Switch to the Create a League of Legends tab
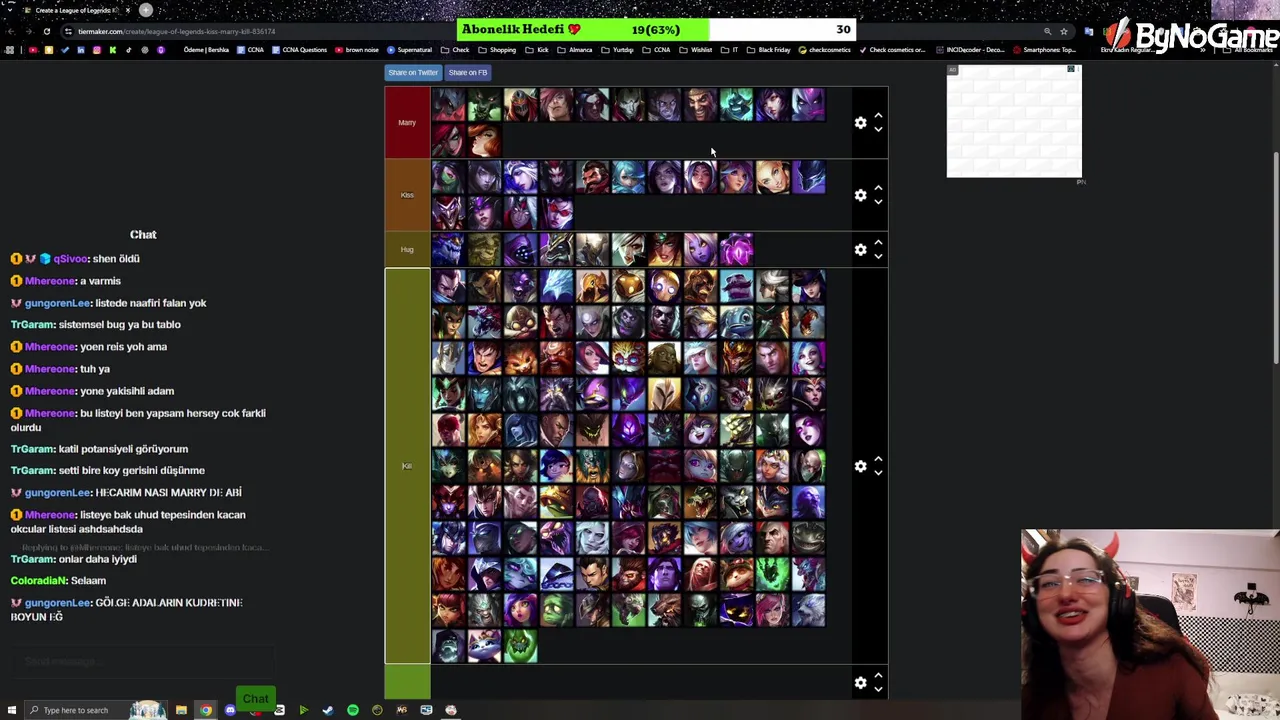This screenshot has height=720, width=1280. point(75,10)
